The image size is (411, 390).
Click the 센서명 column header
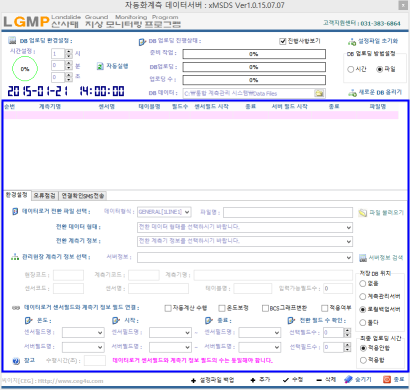click(x=107, y=107)
